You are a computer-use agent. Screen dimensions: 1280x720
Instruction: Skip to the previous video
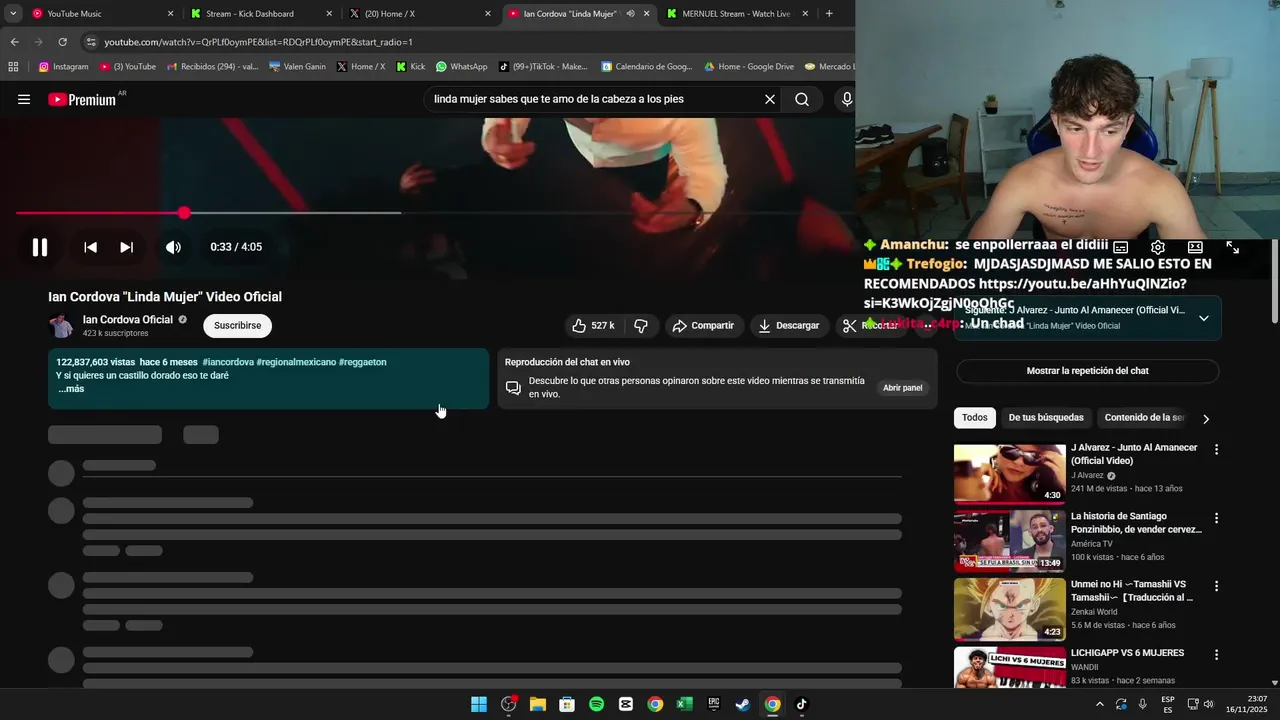point(90,247)
